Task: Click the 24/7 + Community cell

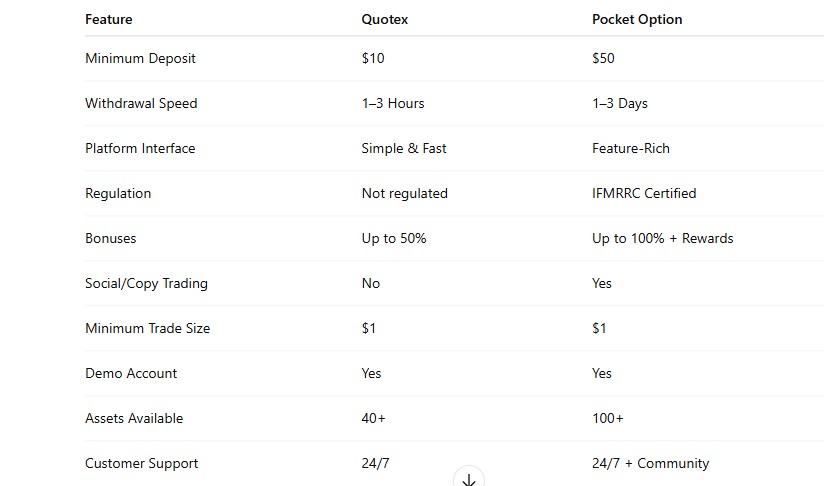Action: (x=651, y=463)
